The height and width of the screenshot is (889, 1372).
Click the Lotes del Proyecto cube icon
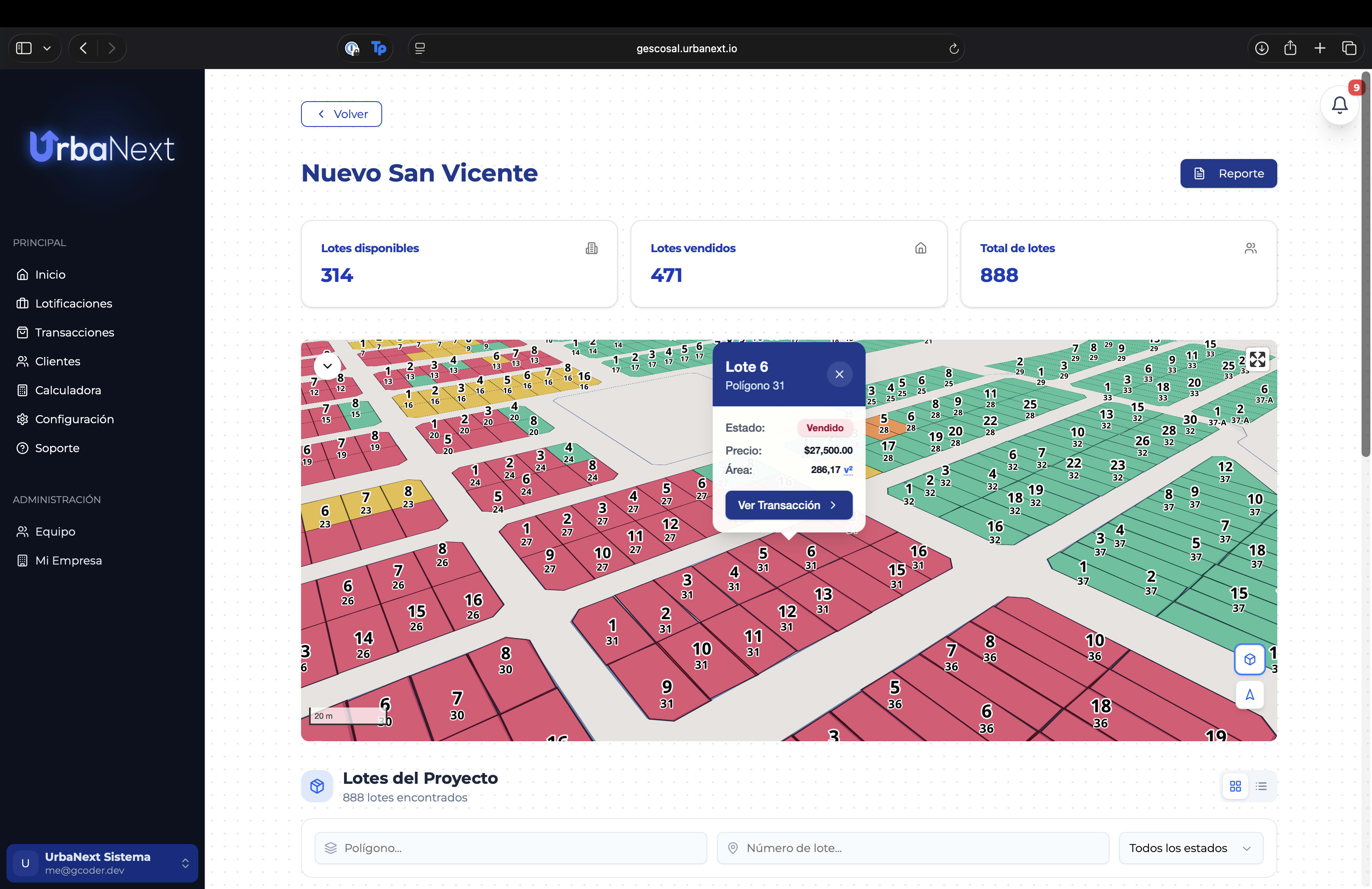click(x=317, y=786)
